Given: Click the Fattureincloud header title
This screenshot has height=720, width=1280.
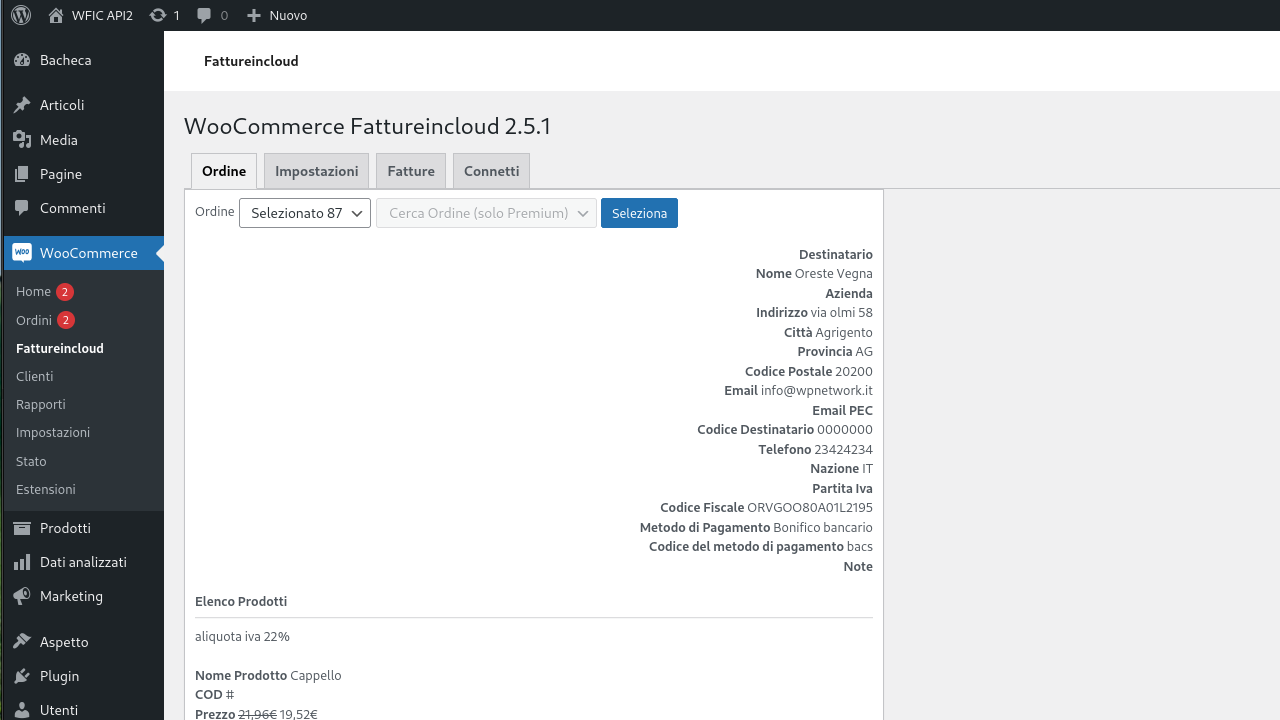Looking at the screenshot, I should coord(251,61).
